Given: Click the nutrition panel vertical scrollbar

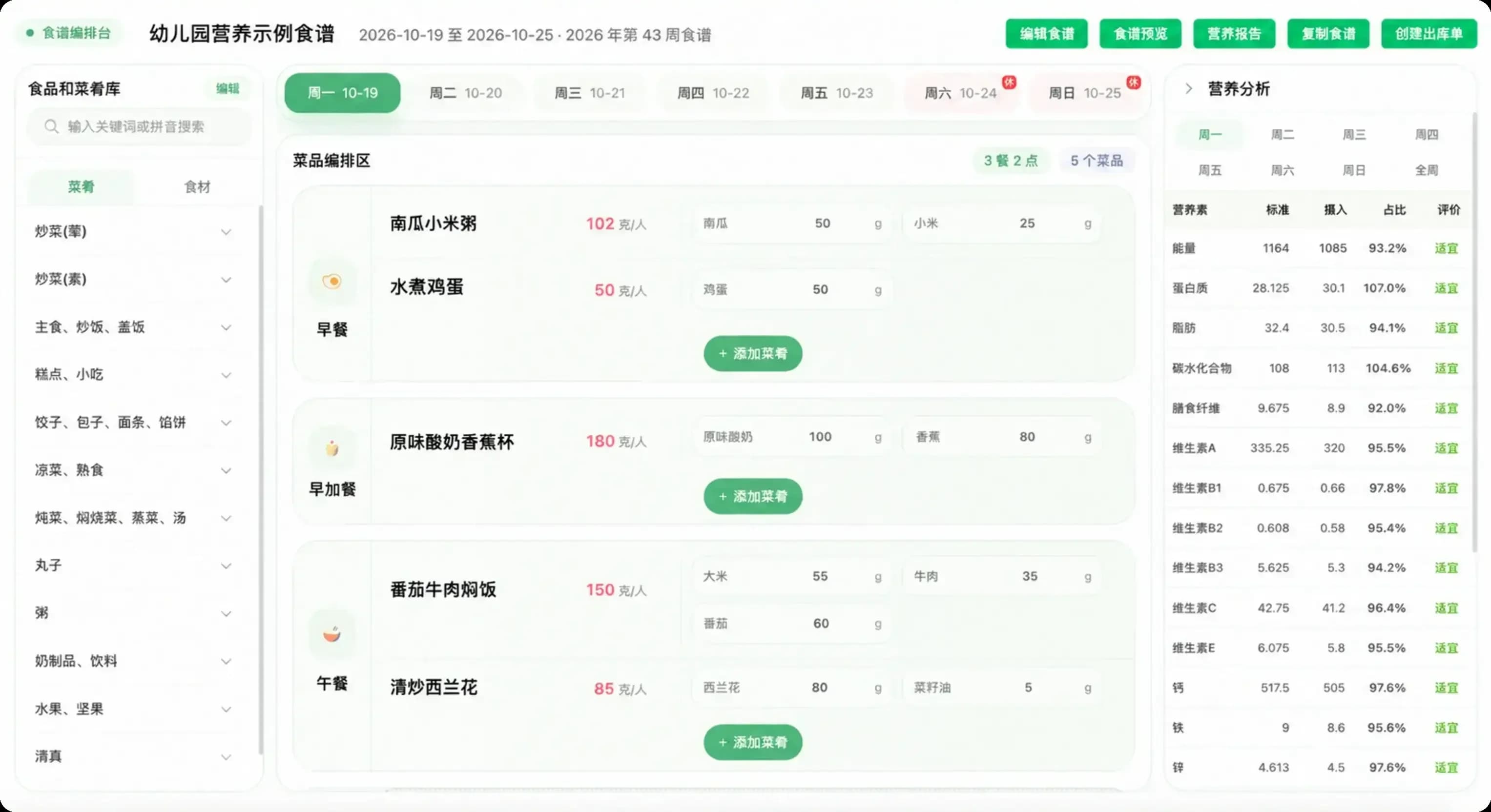Looking at the screenshot, I should [x=1475, y=332].
